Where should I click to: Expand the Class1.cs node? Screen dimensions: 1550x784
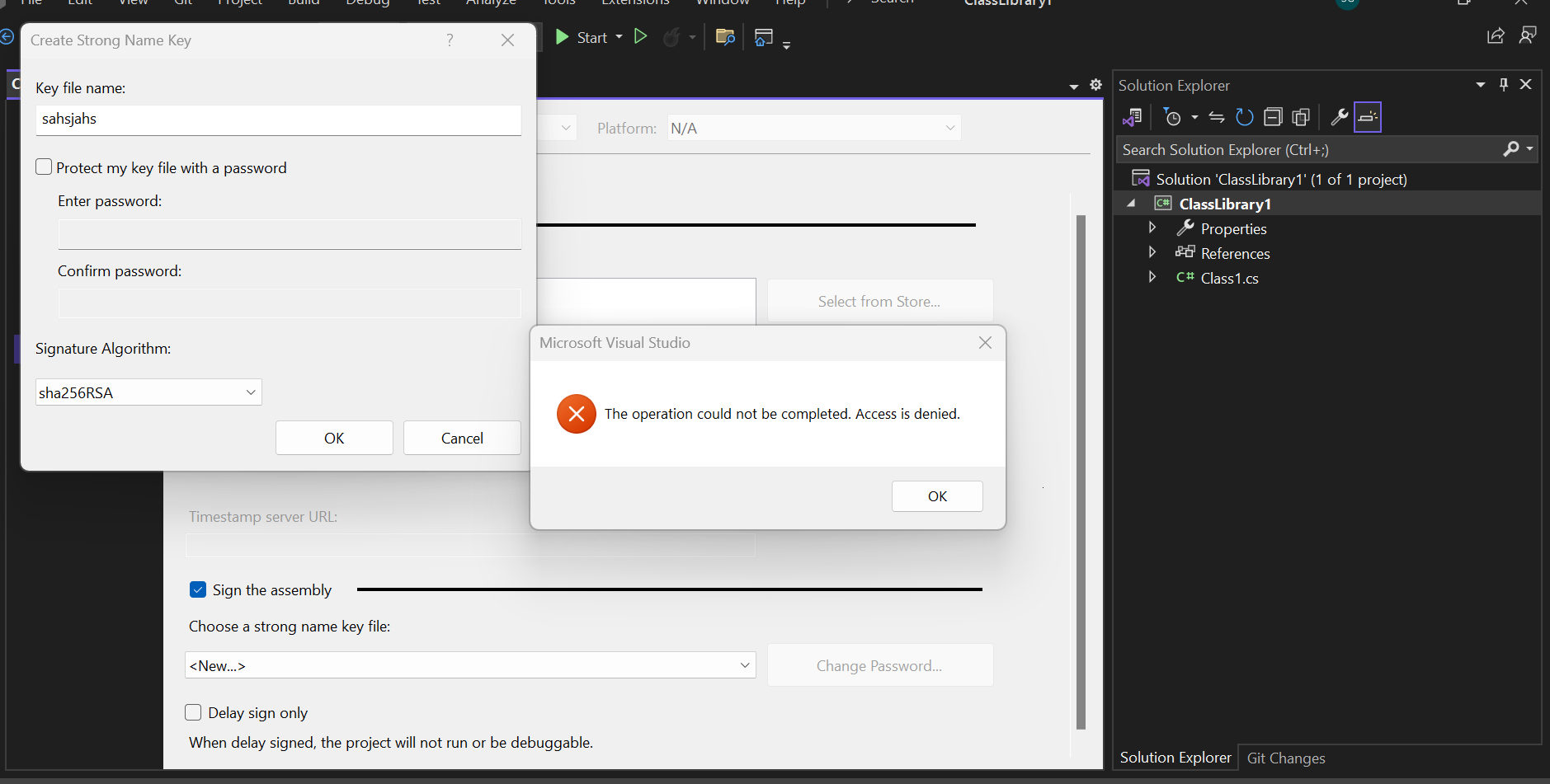(x=1152, y=277)
